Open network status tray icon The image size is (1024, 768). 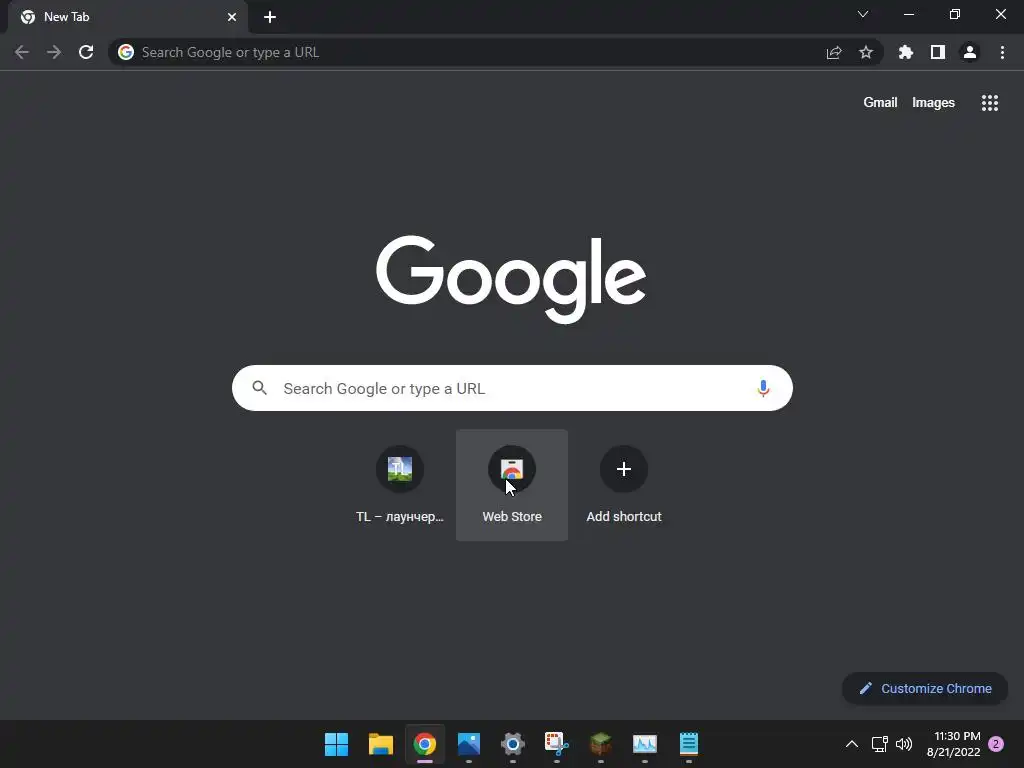click(x=880, y=744)
